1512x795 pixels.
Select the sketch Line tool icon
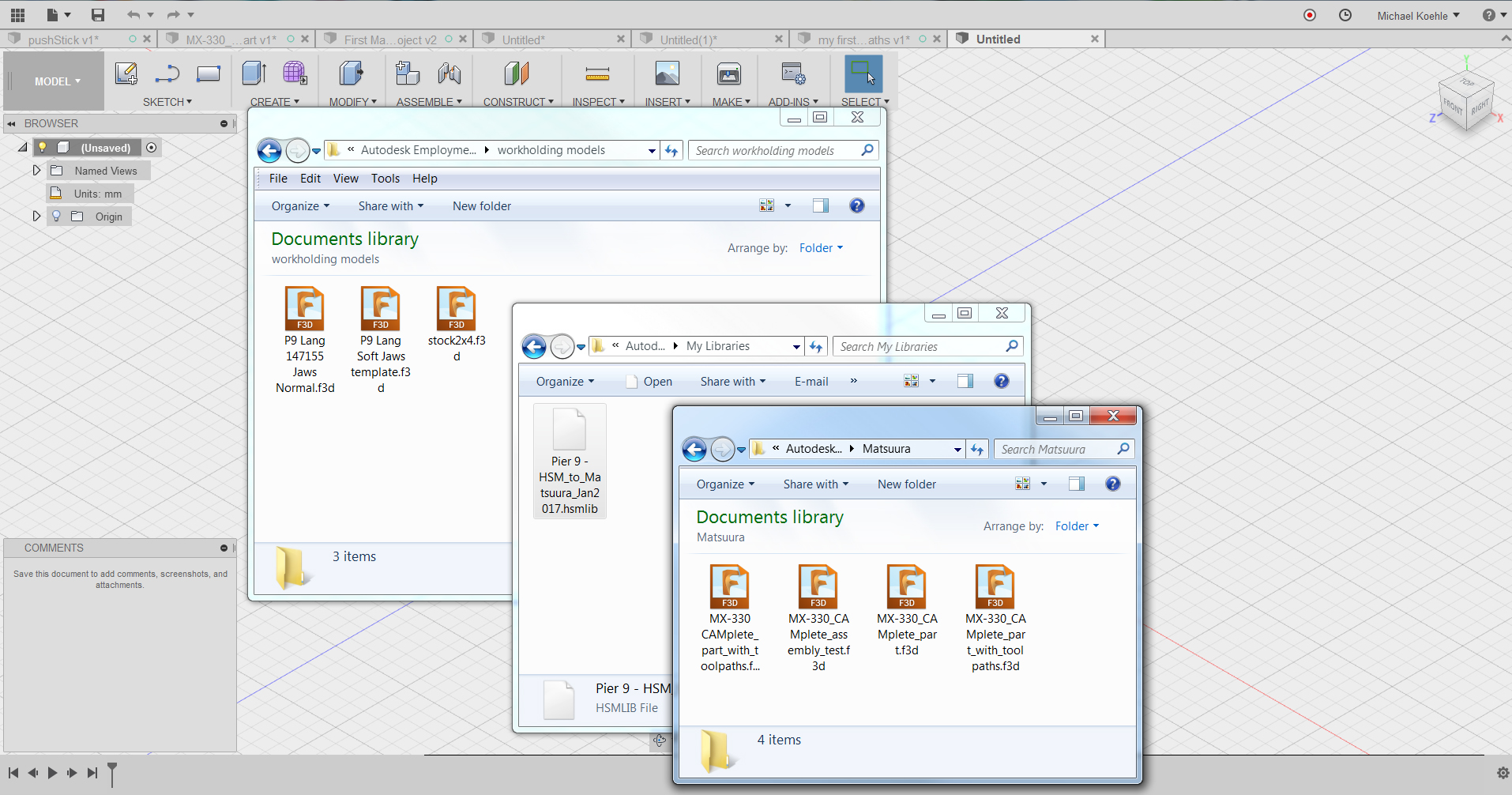pos(167,73)
